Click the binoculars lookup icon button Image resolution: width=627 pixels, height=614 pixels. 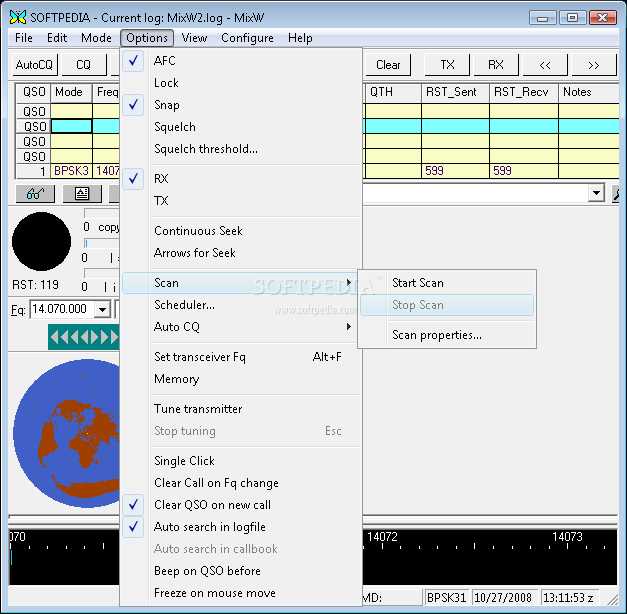(35, 194)
